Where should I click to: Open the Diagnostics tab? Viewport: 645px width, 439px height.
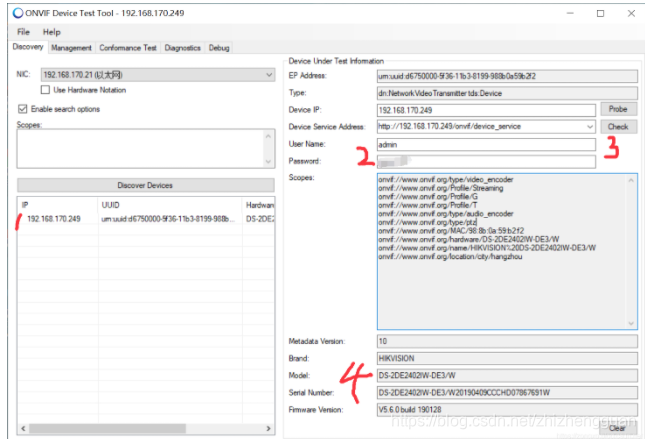183,48
